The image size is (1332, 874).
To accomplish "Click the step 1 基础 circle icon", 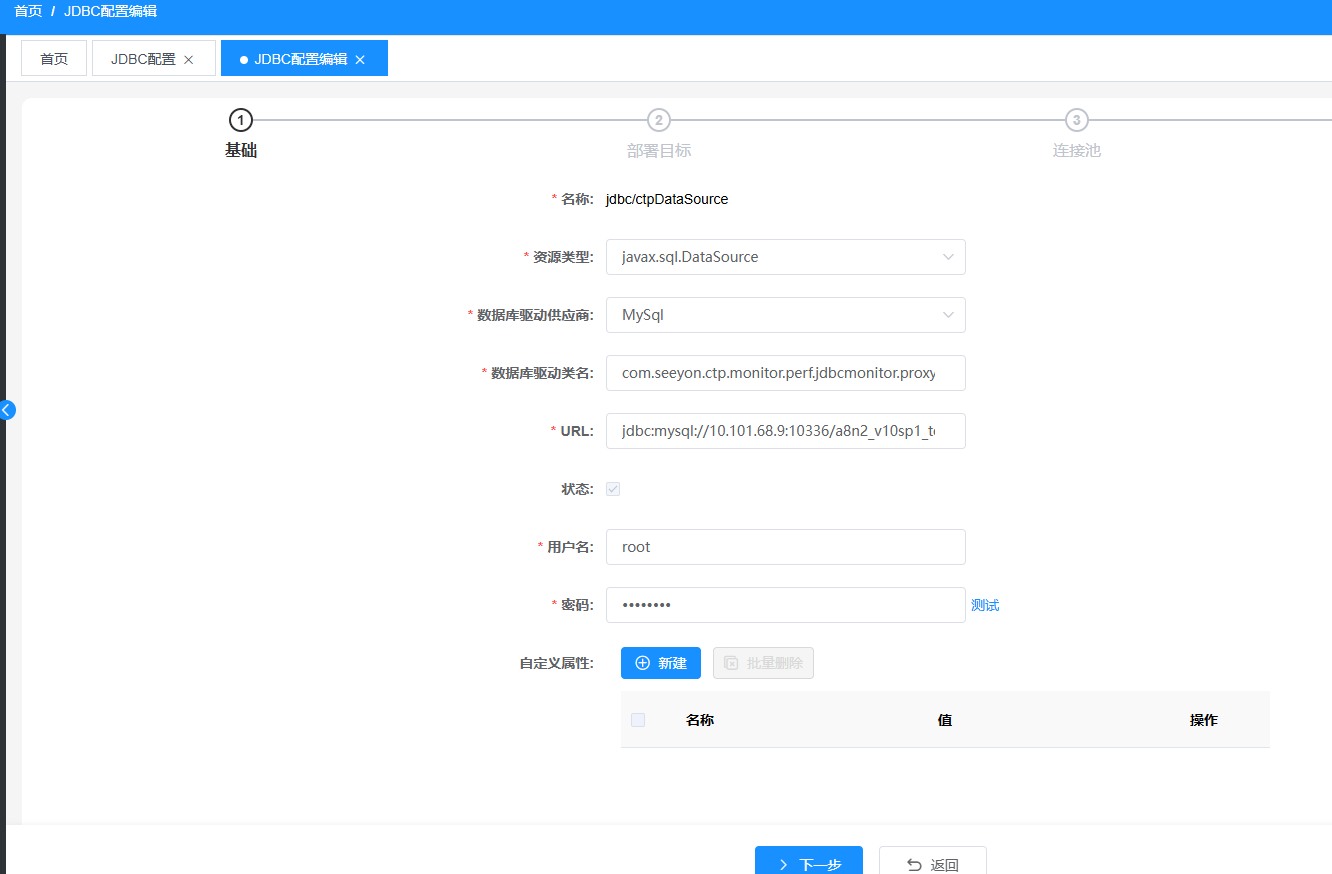I will tap(240, 120).
